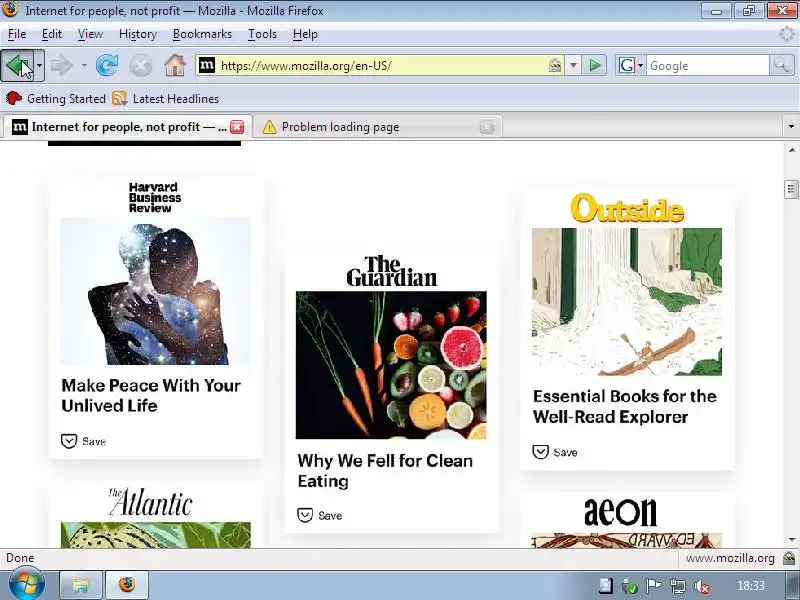Open the Edit menu
This screenshot has height=600, width=800.
click(x=52, y=34)
